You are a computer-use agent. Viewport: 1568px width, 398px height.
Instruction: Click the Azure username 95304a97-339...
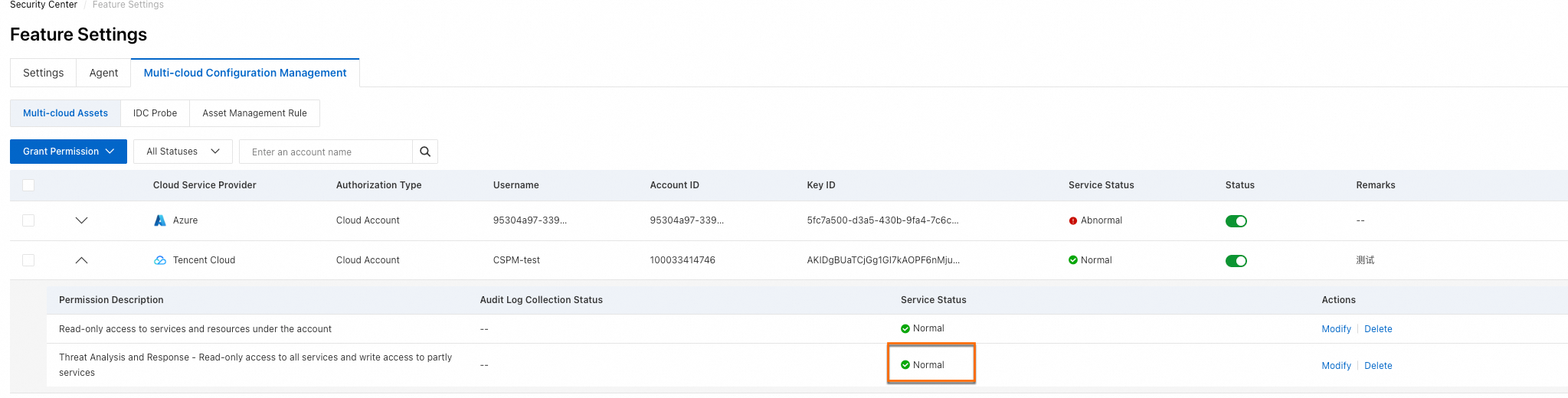[530, 220]
